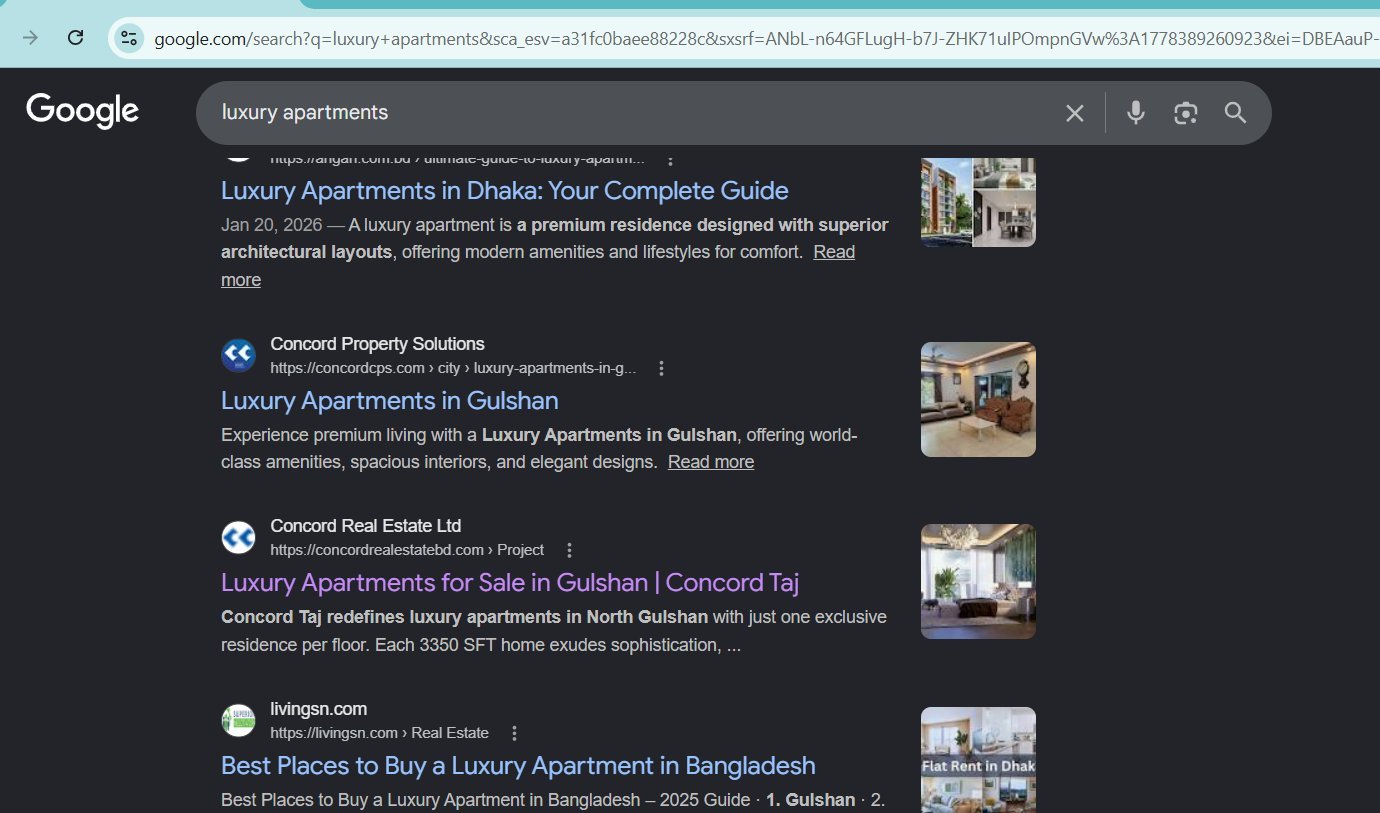Open the Concord Real Estate Ltd favicon
The height and width of the screenshot is (813, 1380).
point(238,538)
